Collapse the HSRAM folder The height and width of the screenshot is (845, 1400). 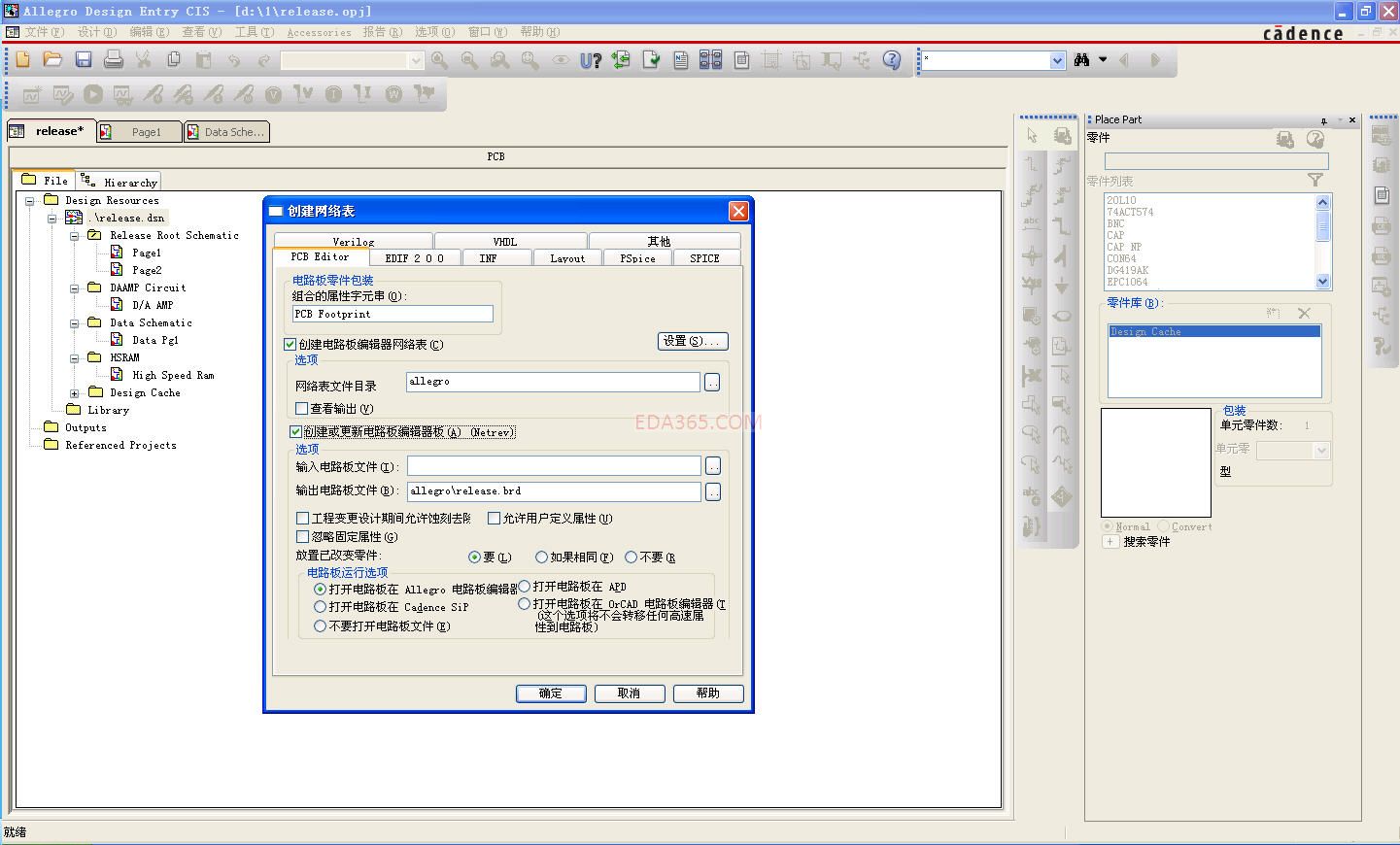pyautogui.click(x=75, y=358)
